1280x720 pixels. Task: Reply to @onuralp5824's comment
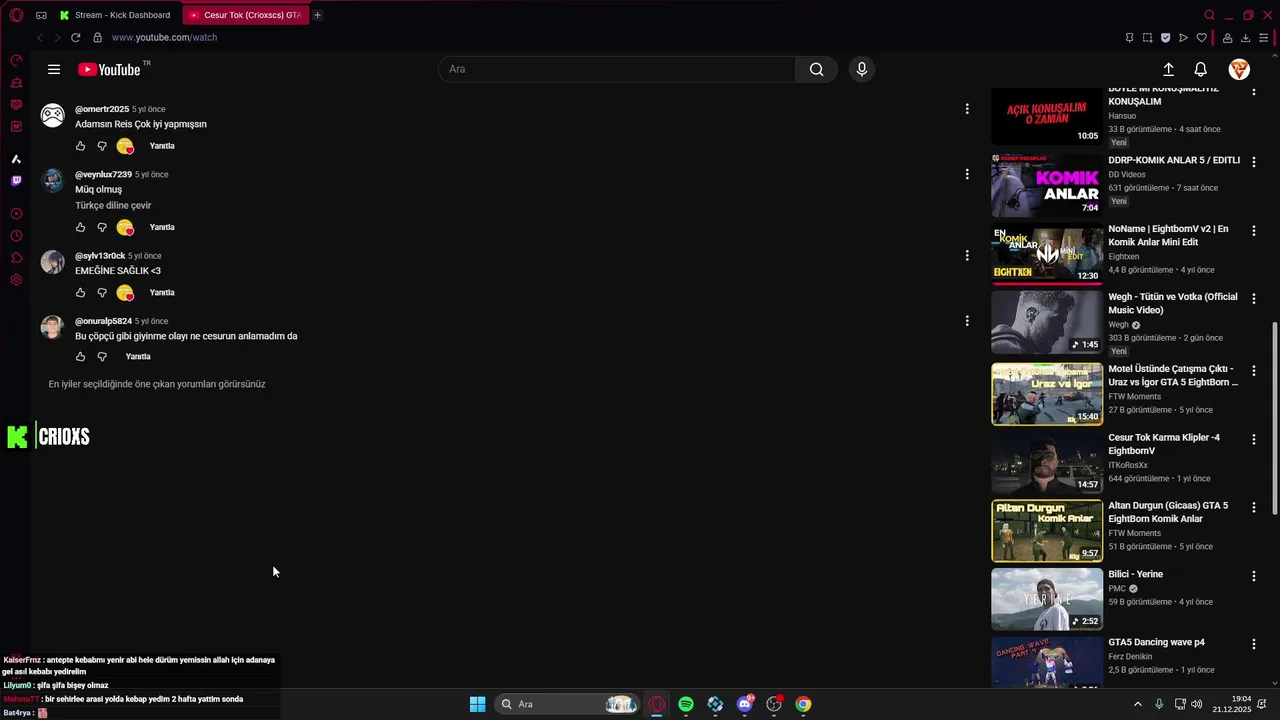tap(138, 357)
